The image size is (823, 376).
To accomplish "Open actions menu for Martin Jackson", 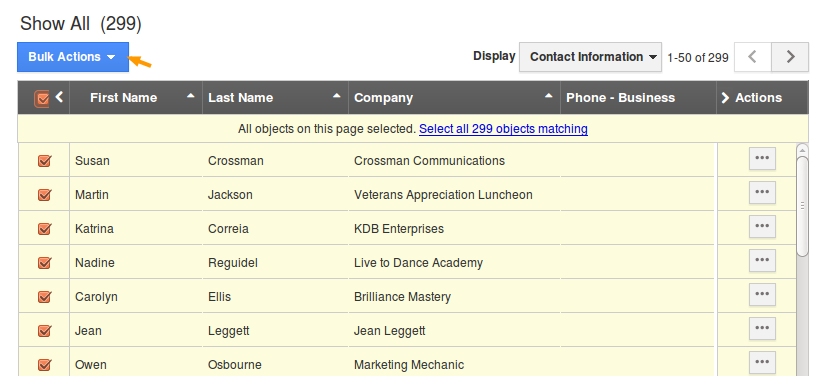I will point(762,193).
